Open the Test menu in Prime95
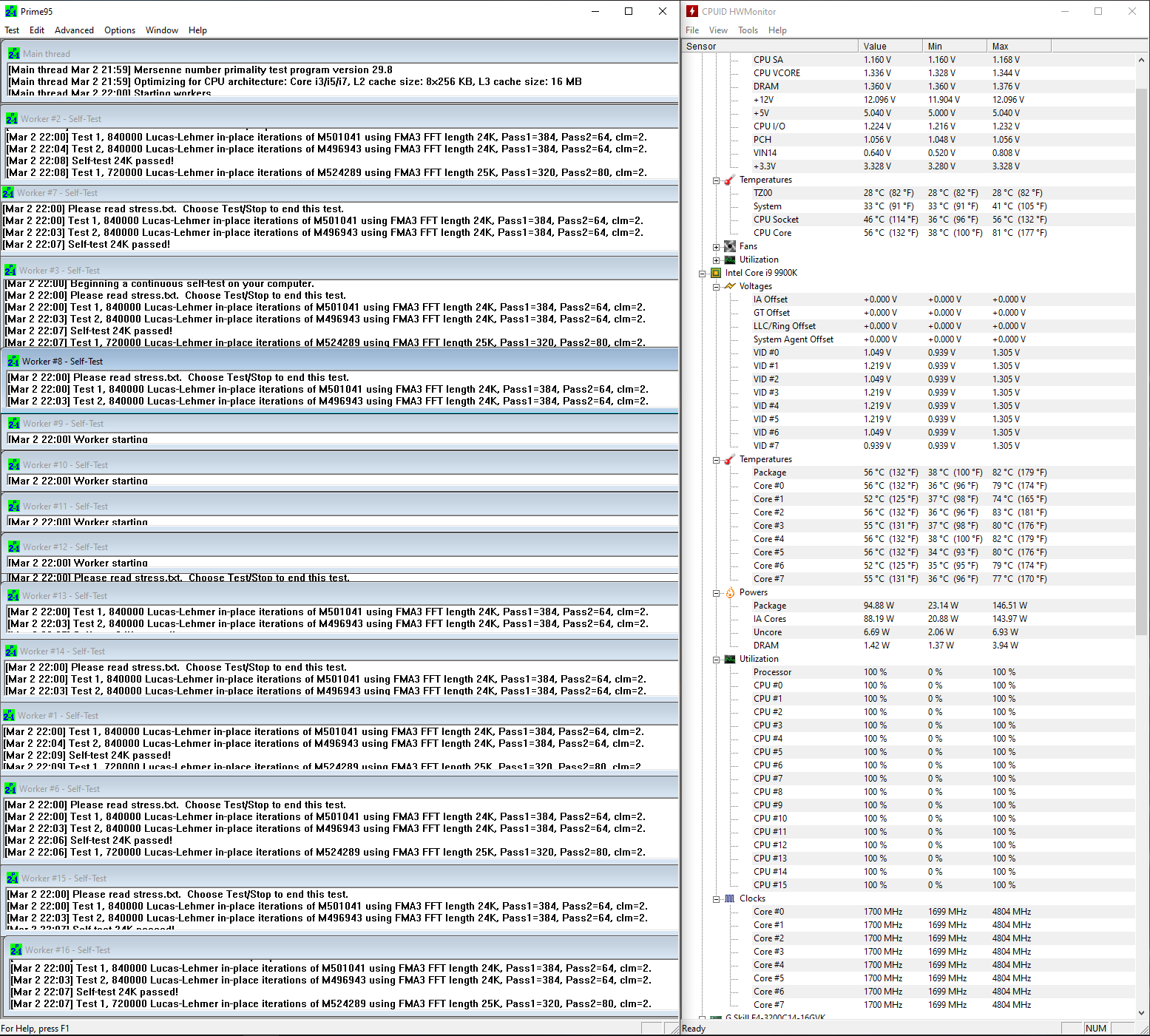 point(12,30)
